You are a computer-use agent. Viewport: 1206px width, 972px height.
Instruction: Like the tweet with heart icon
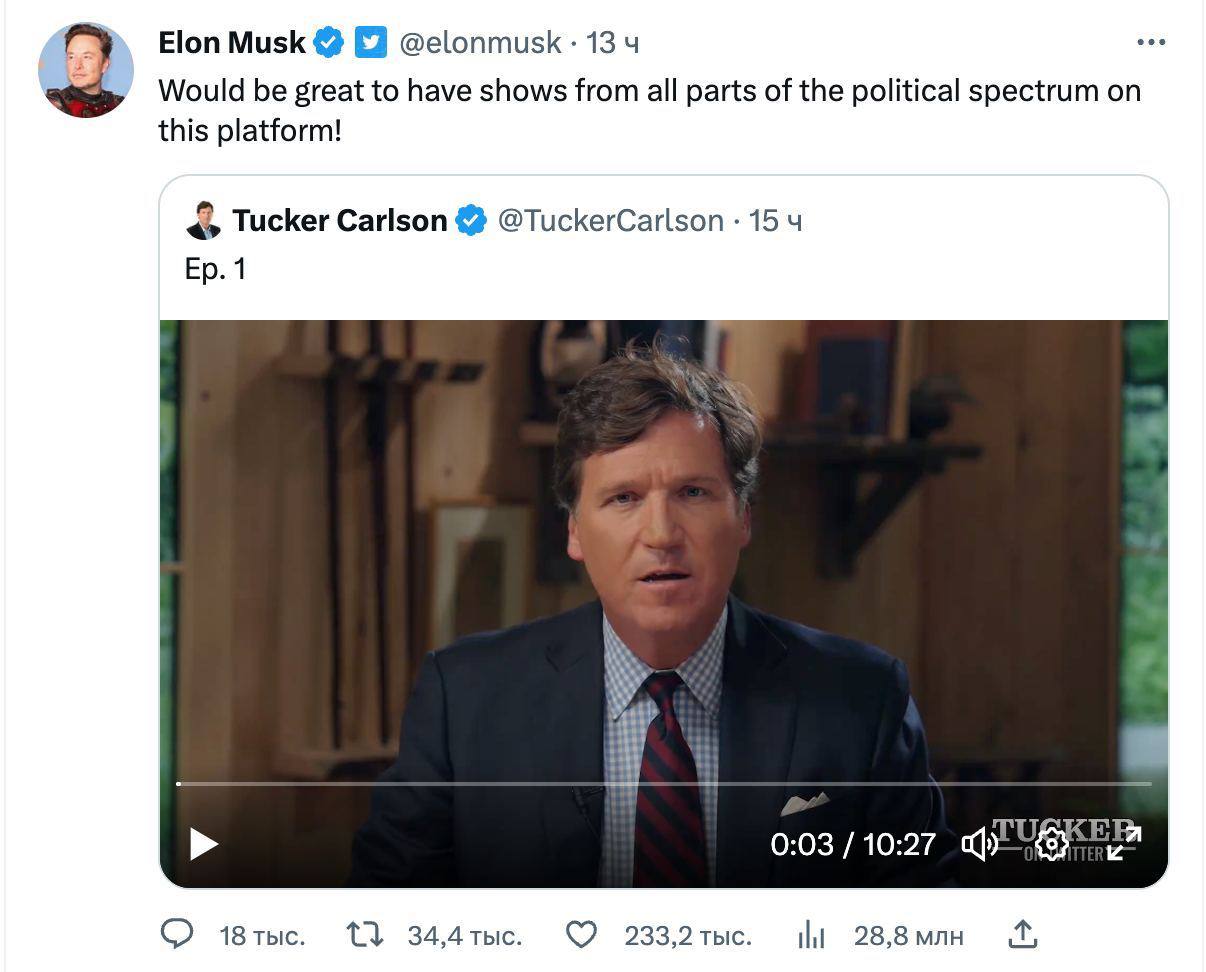pyautogui.click(x=581, y=935)
